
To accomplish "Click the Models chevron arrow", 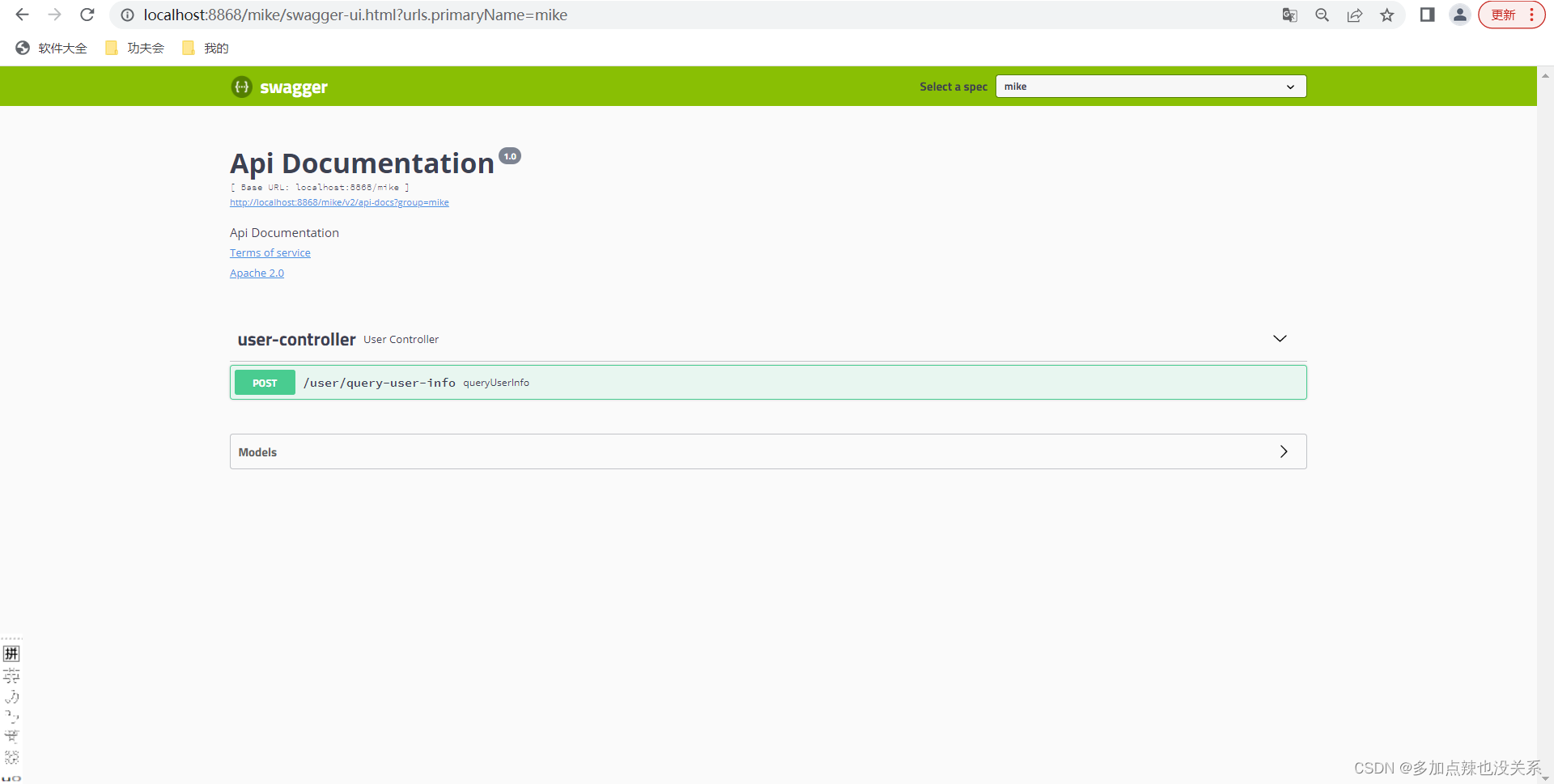I will tap(1284, 451).
